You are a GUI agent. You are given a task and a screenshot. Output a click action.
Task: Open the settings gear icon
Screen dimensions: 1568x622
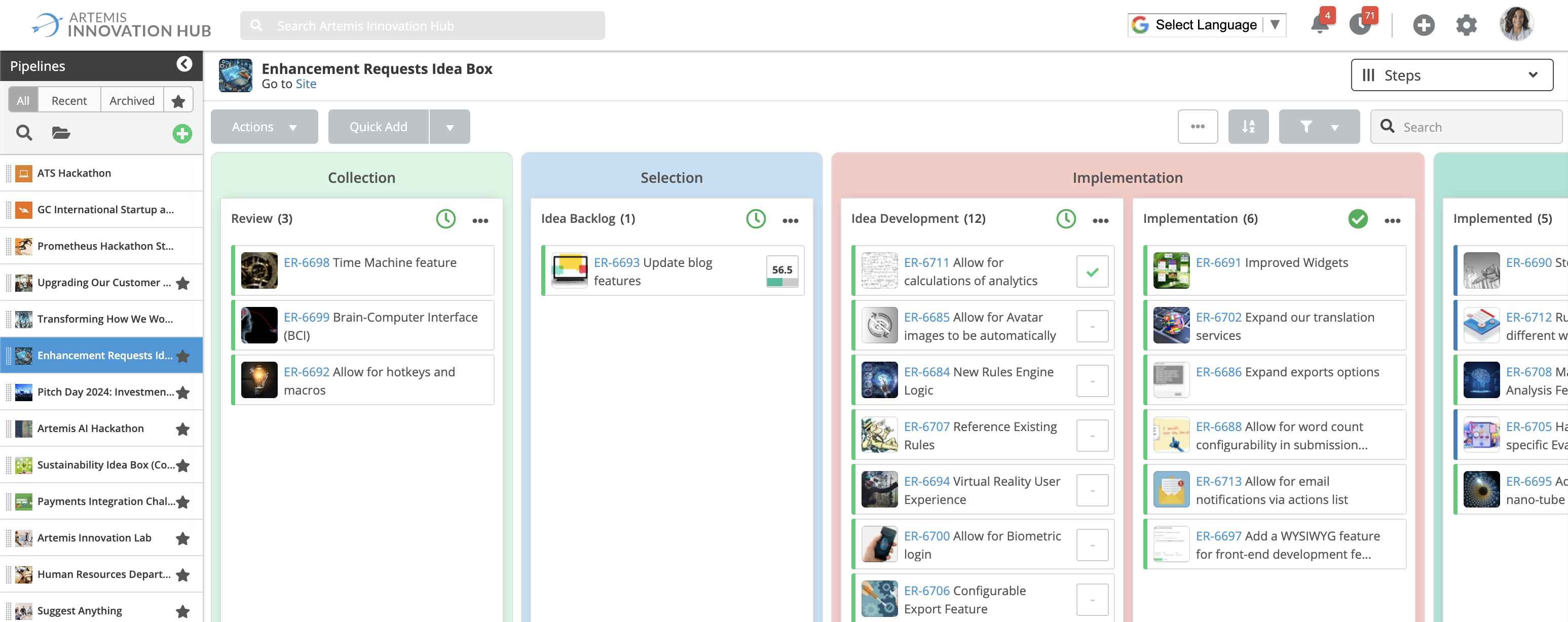click(x=1466, y=25)
